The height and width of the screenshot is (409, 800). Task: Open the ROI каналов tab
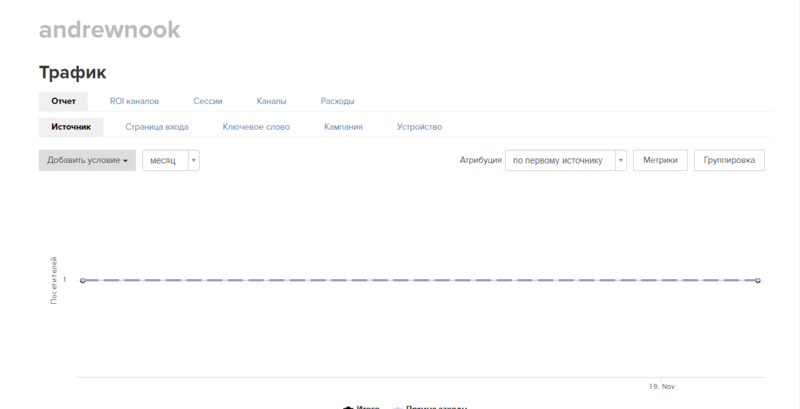coord(134,101)
